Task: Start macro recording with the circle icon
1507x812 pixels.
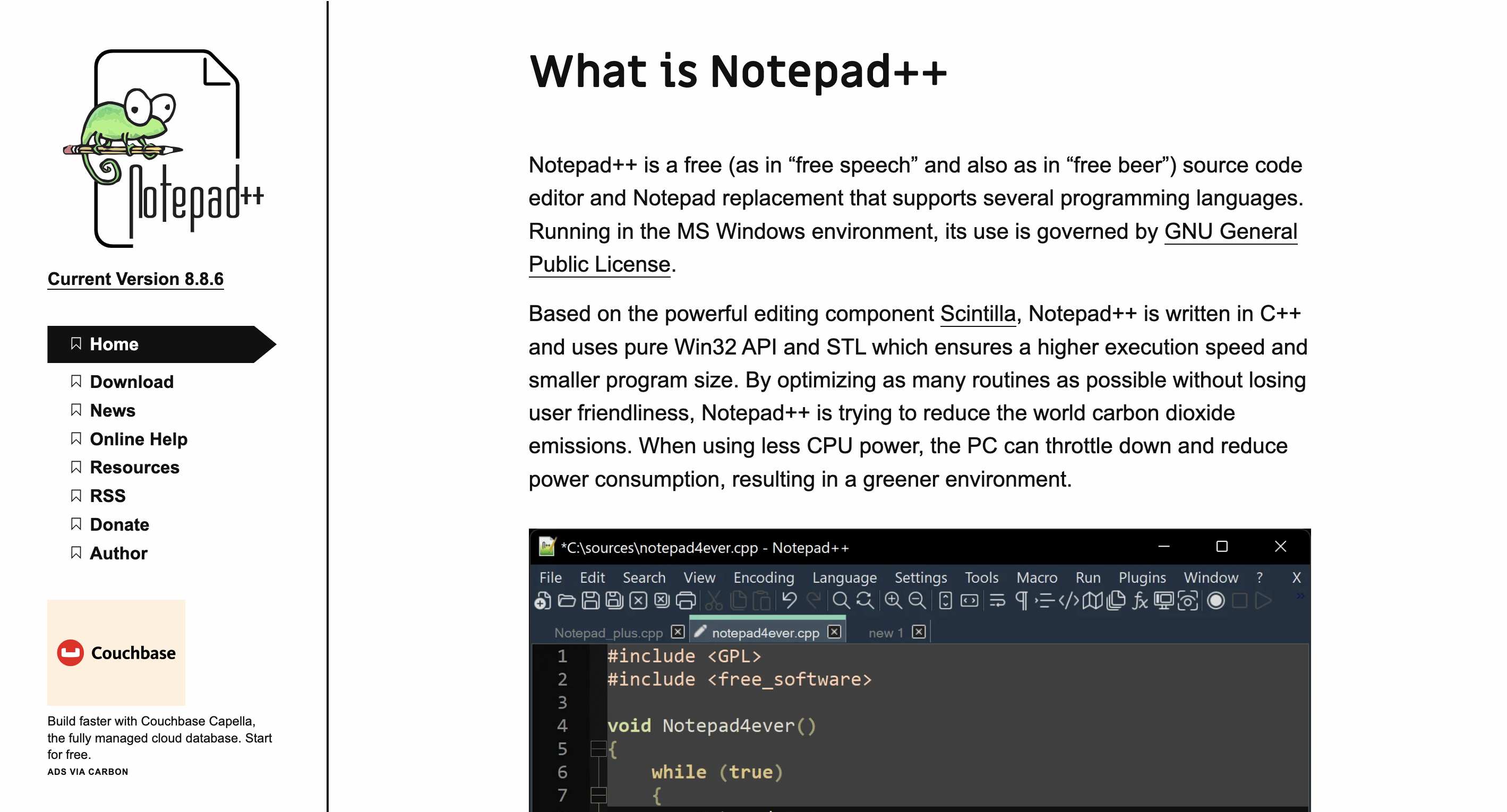Action: (1215, 600)
